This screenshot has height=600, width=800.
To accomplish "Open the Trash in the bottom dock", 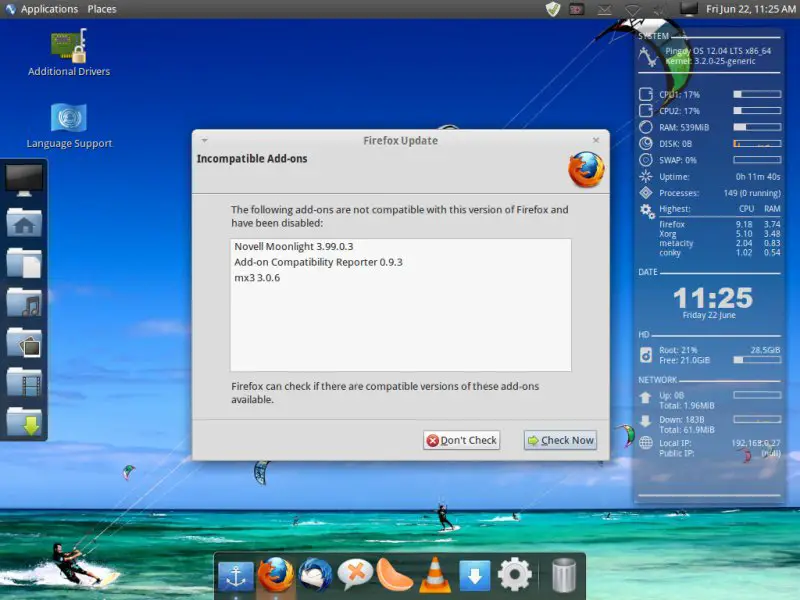I will (x=564, y=576).
